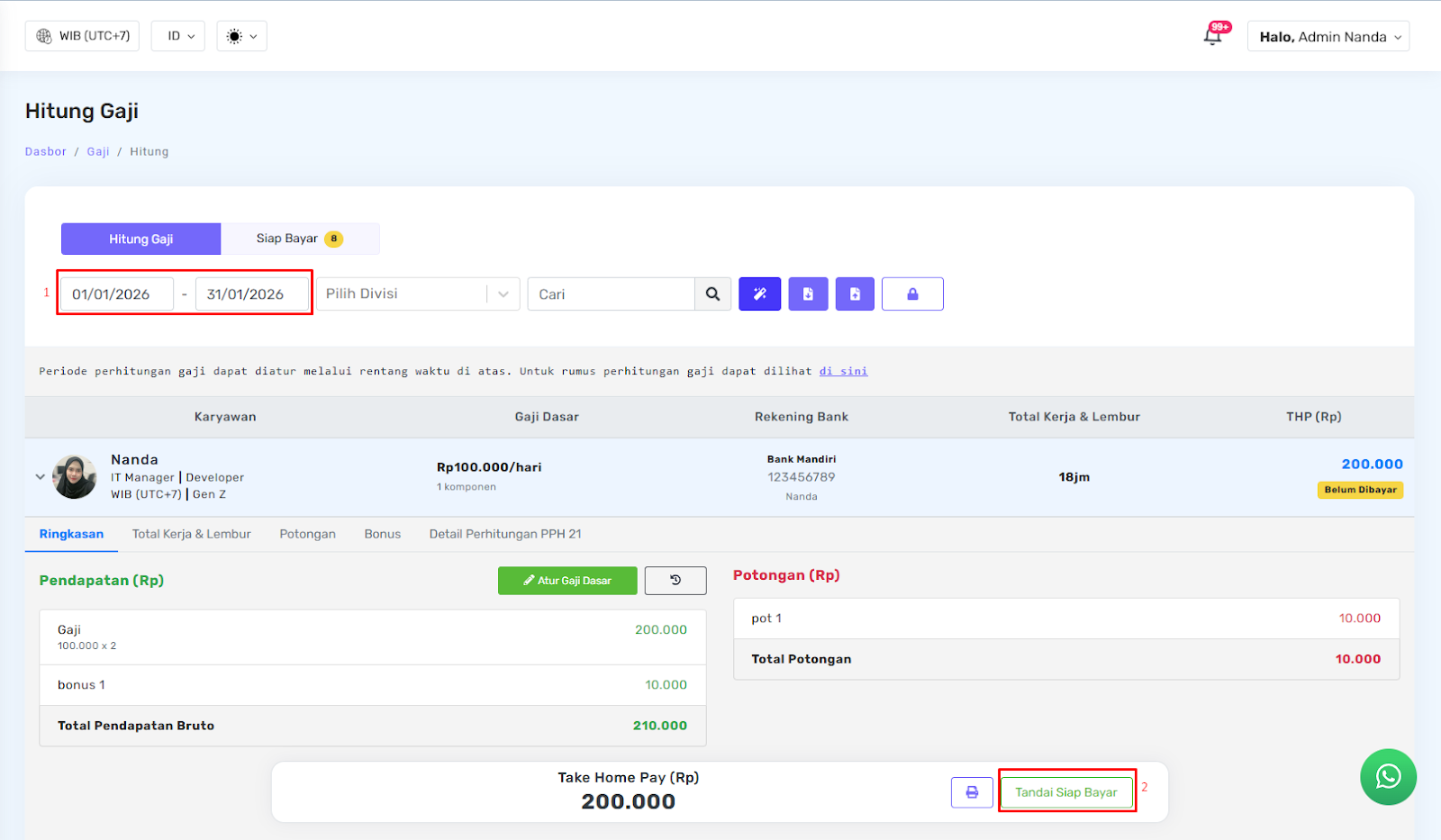Open notifications via the bell icon
Viewport: 1441px width, 840px height.
click(x=1213, y=36)
